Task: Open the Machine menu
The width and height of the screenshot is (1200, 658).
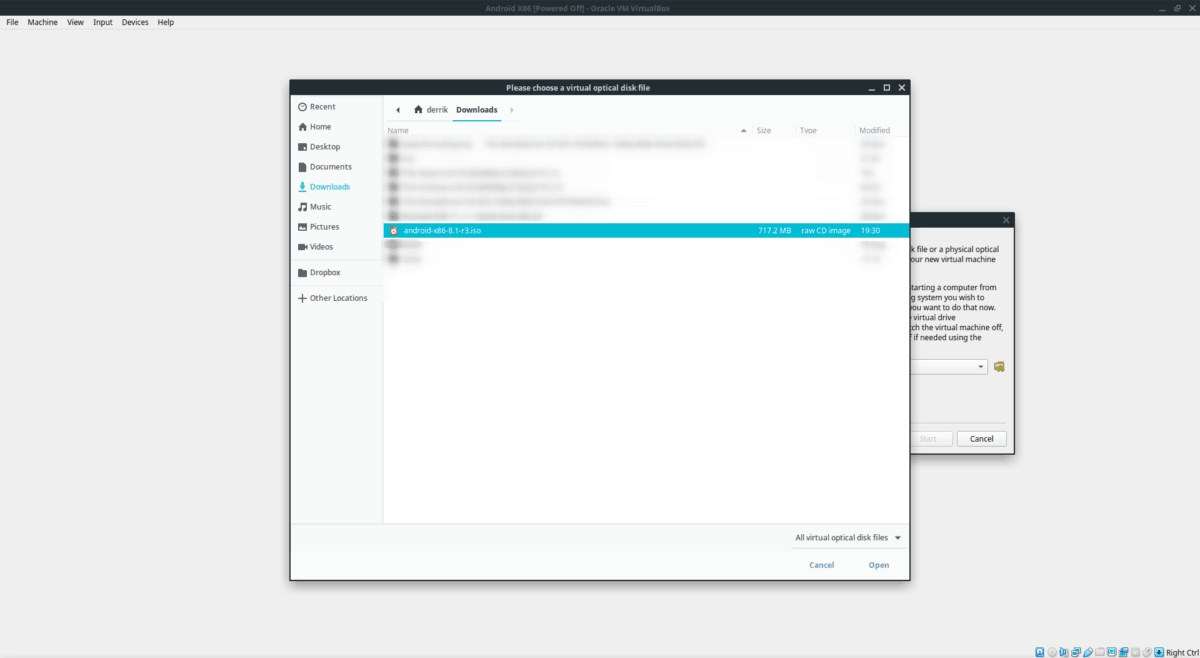Action: (42, 22)
